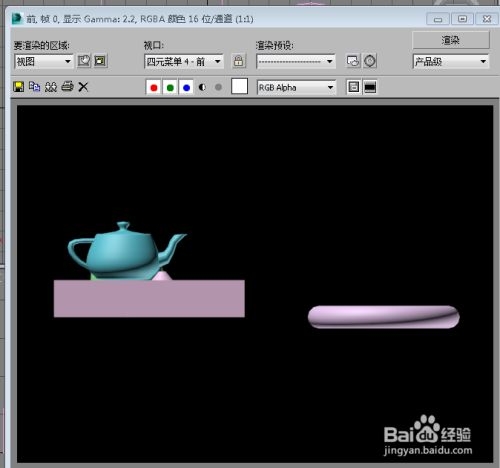Click the 渲染 render button

451,40
